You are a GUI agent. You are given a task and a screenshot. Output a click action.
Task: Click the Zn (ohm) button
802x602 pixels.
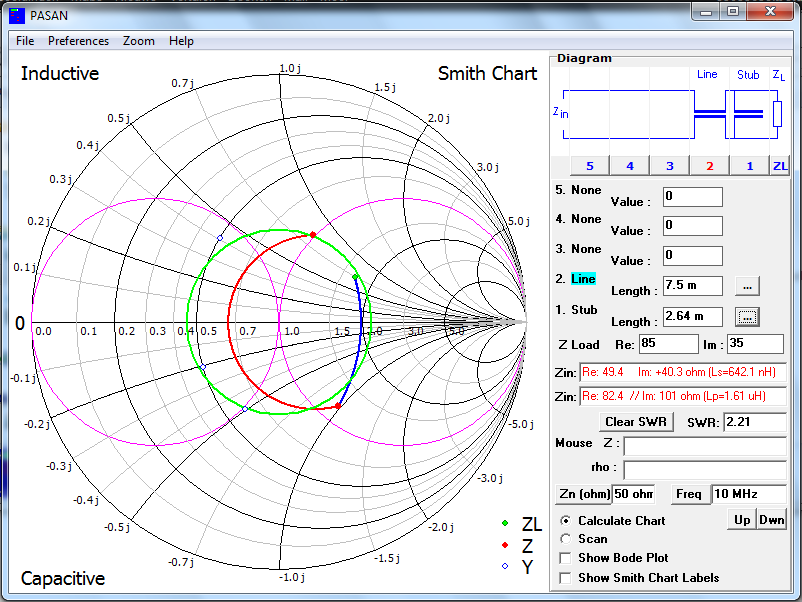coord(584,494)
